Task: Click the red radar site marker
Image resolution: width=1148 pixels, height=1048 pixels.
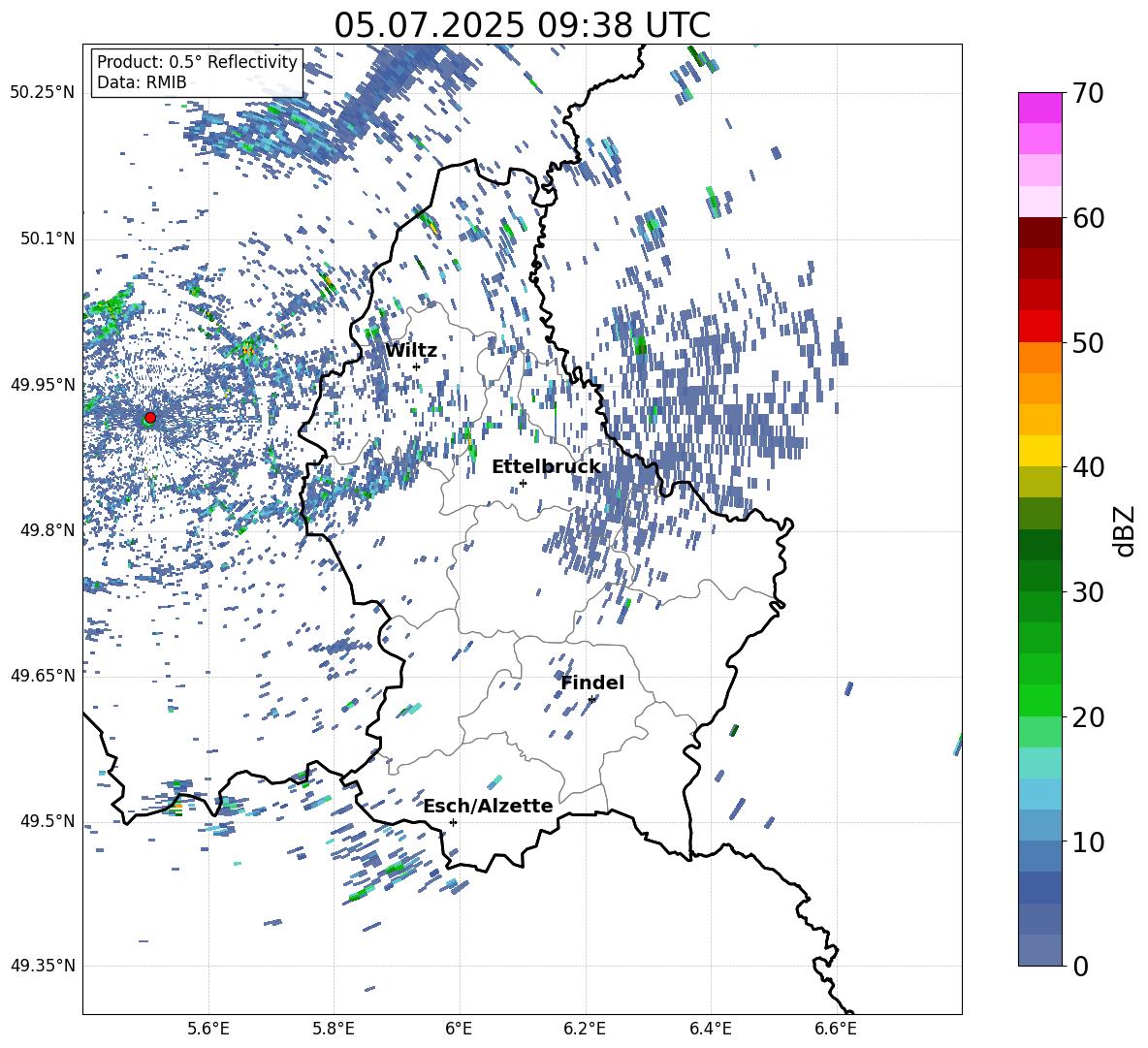Action: (150, 418)
